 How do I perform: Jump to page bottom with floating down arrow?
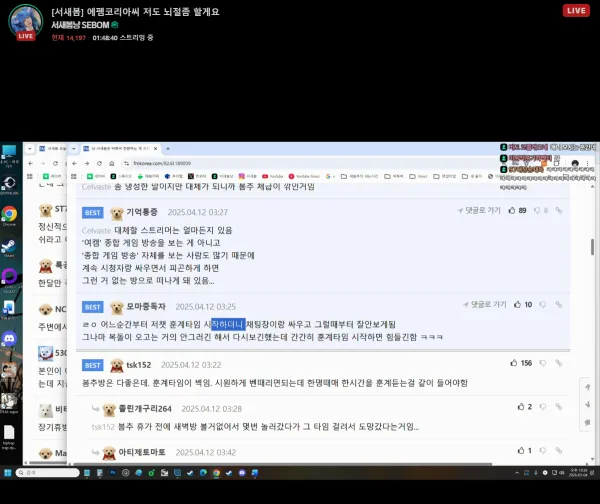tap(587, 405)
